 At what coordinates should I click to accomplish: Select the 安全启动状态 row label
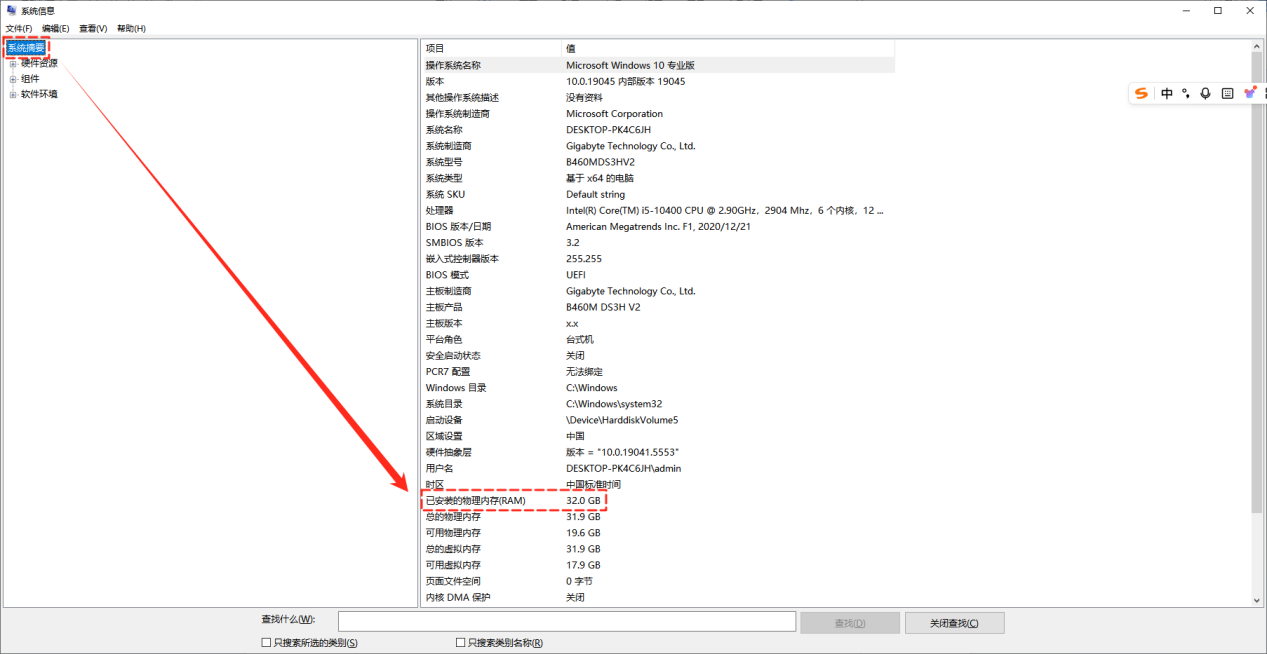tap(452, 355)
